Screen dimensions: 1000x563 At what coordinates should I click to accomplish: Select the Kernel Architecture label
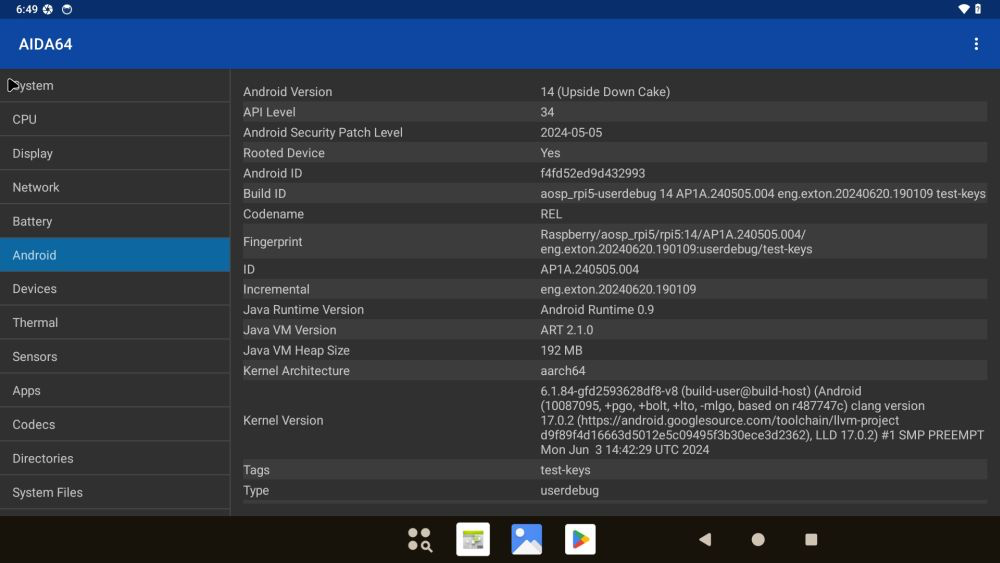pyautogui.click(x=296, y=371)
